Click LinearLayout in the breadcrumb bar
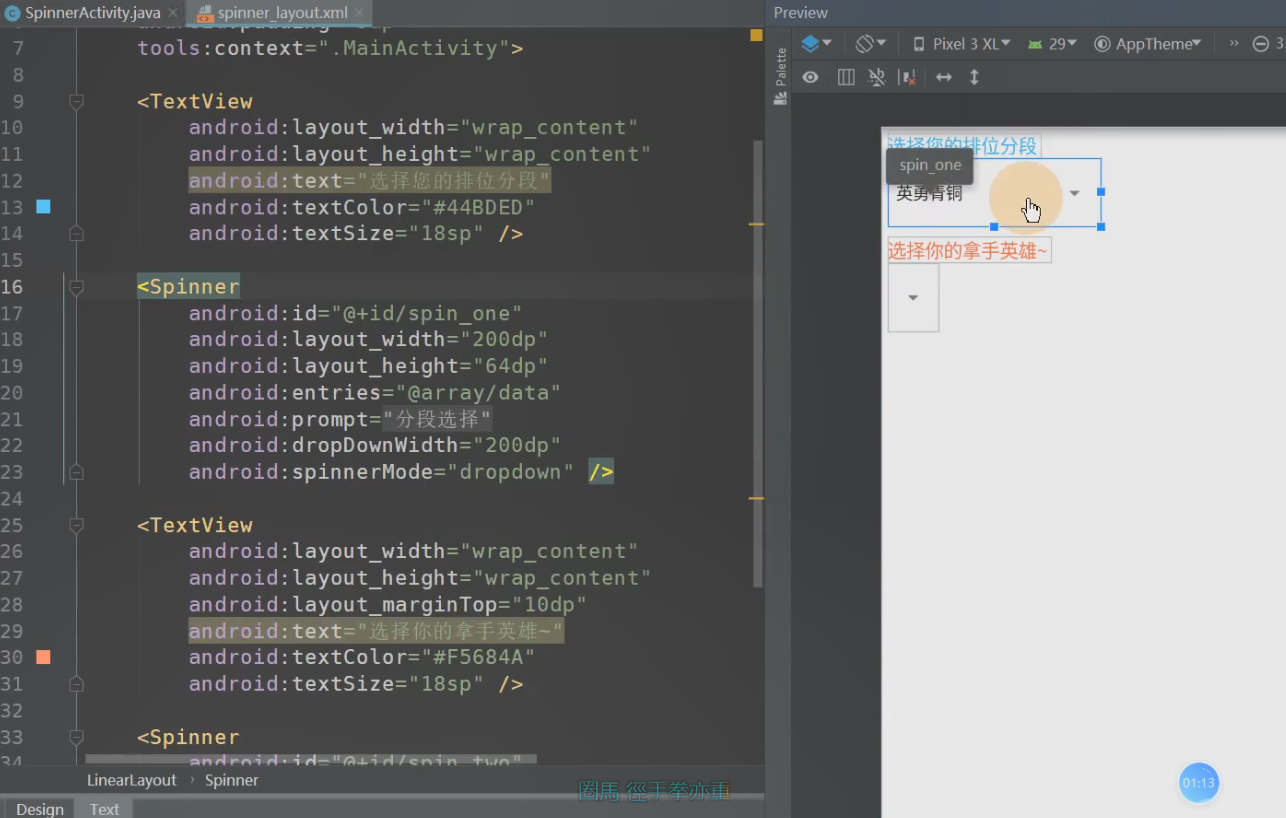The image size is (1286, 818). 131,780
